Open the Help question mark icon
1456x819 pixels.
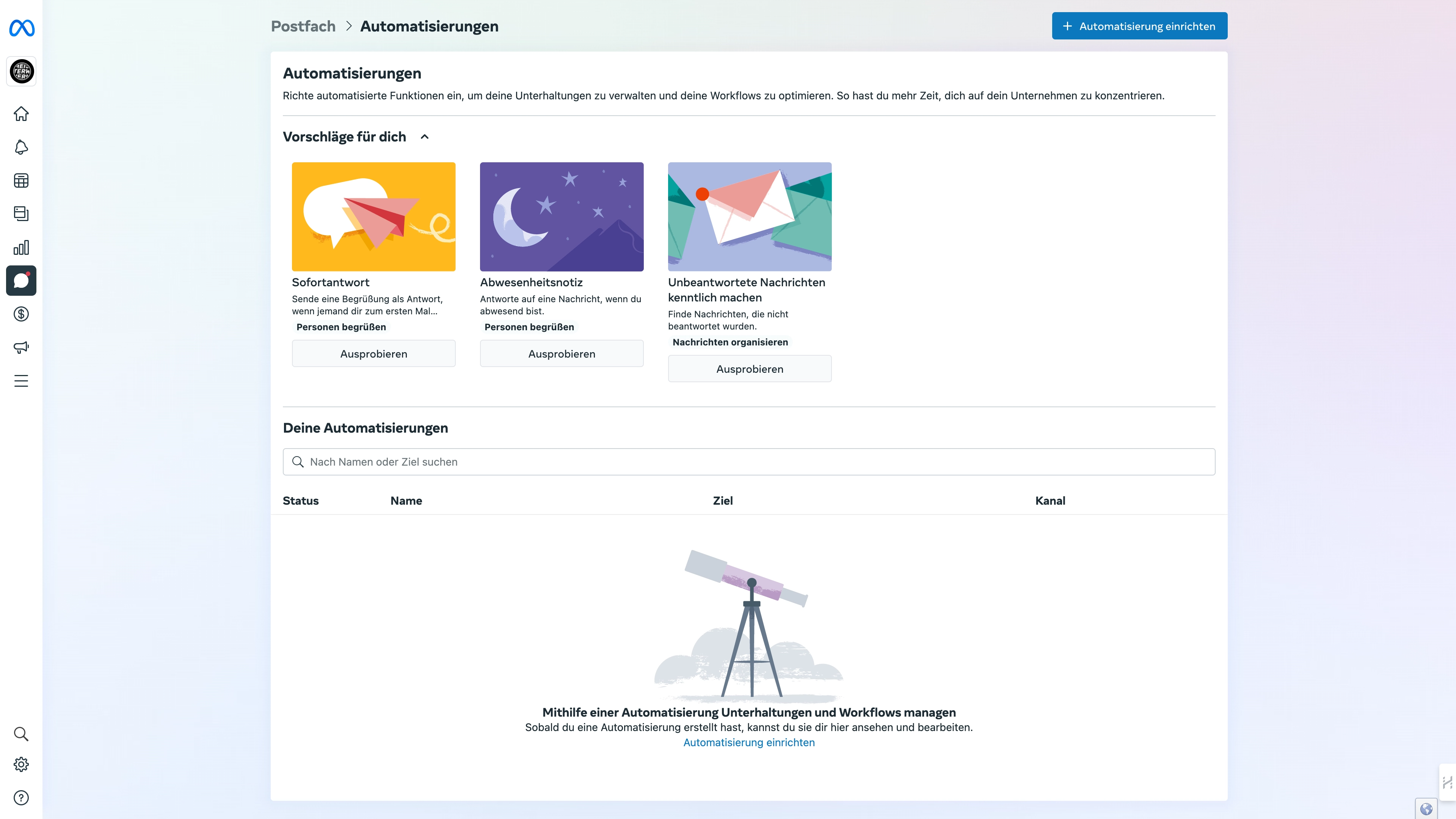[x=22, y=798]
